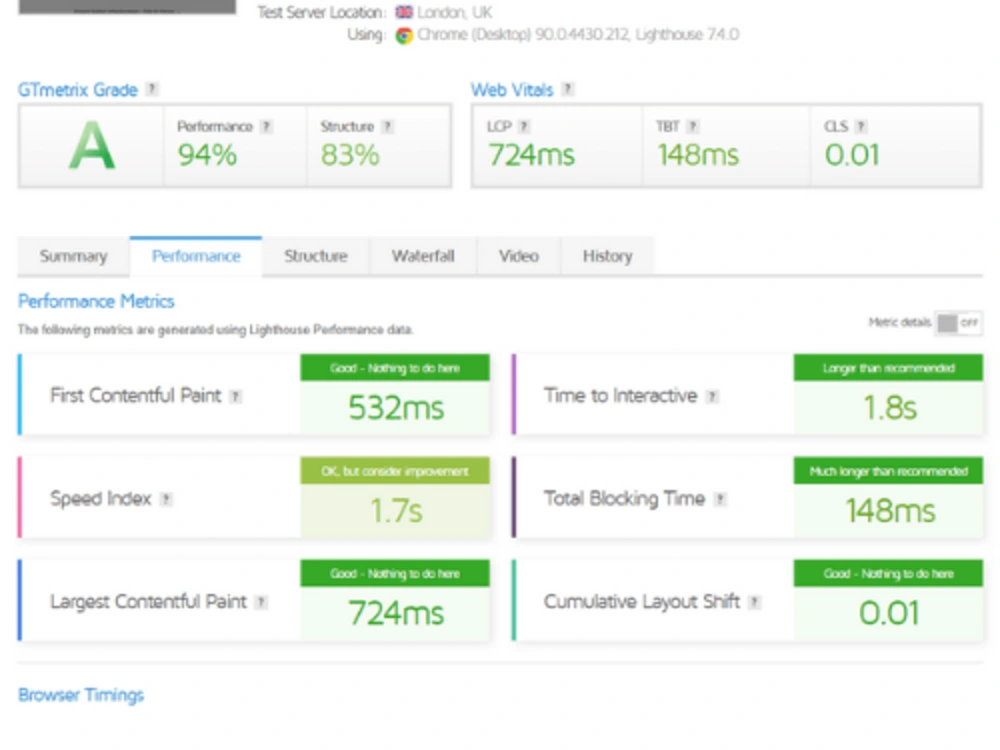Viewport: 1000px width, 750px height.
Task: Click the 724ms LCP value in Web Vitals
Action: (x=531, y=155)
